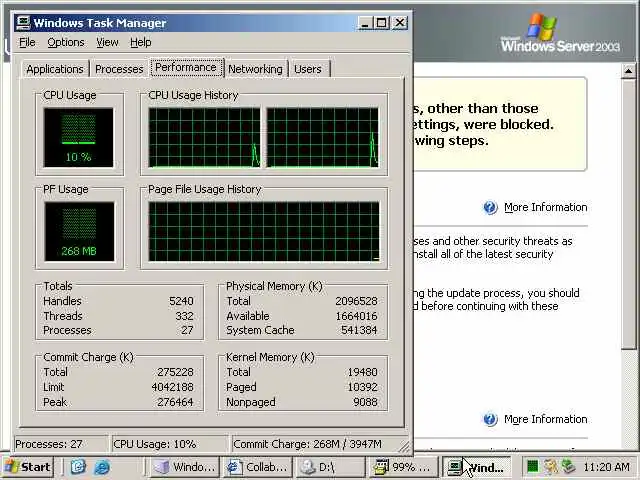Switch to the Networking tab

(255, 69)
